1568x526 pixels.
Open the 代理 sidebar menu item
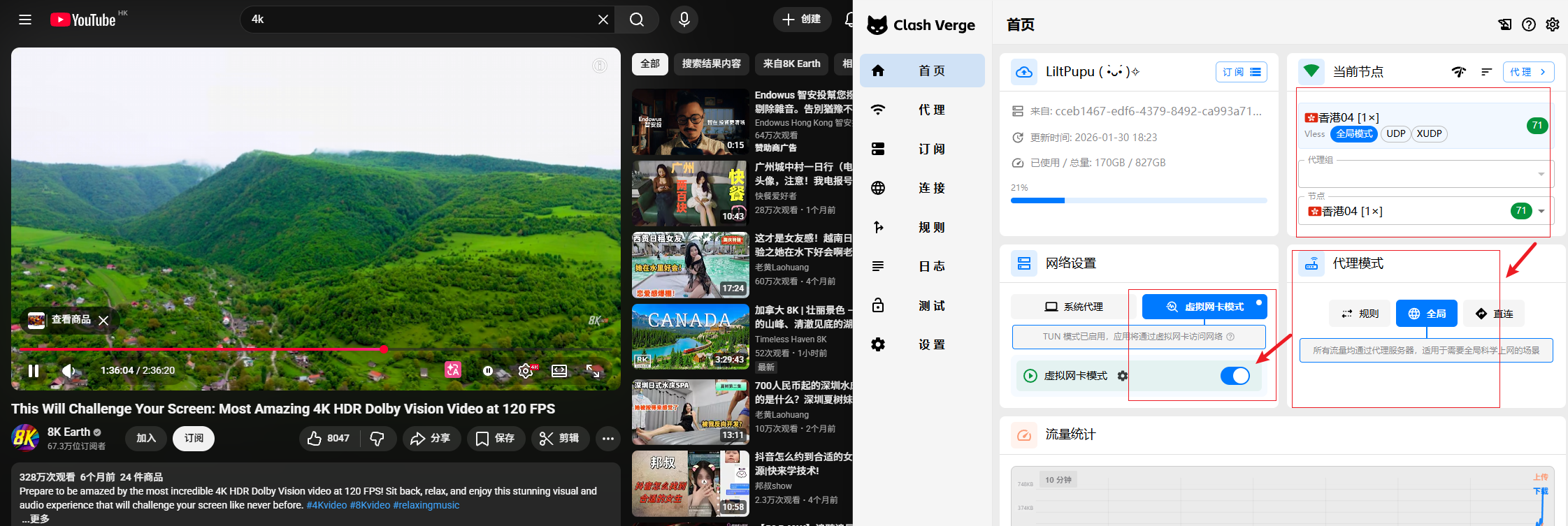(x=922, y=110)
